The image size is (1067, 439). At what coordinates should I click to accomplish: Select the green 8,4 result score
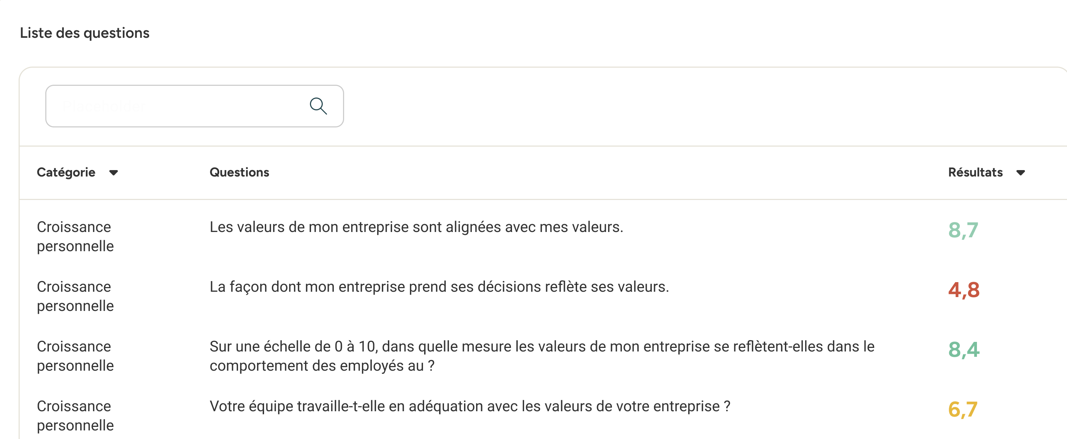click(x=964, y=350)
